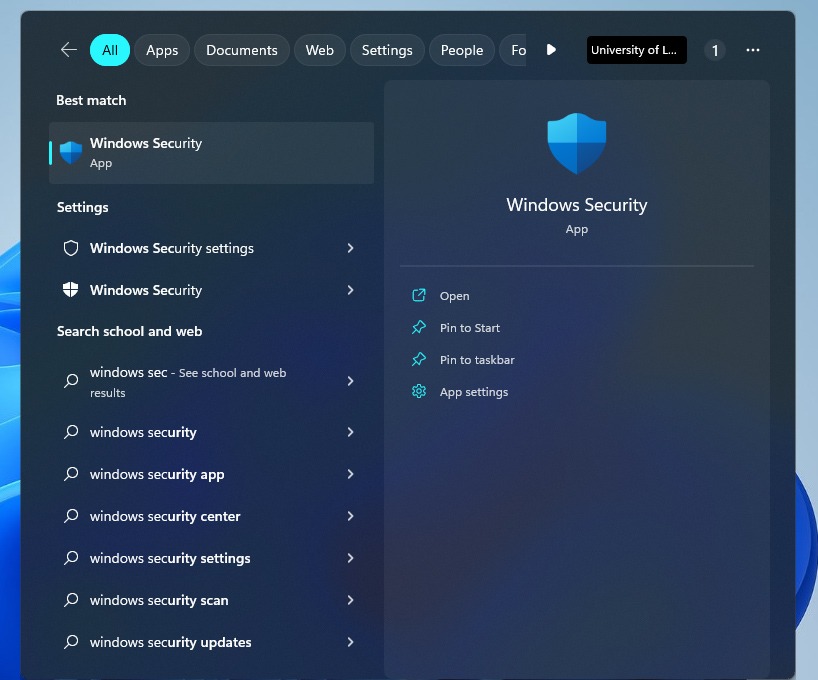Open App settings for Windows Security
This screenshot has height=680, width=818.
point(419,391)
